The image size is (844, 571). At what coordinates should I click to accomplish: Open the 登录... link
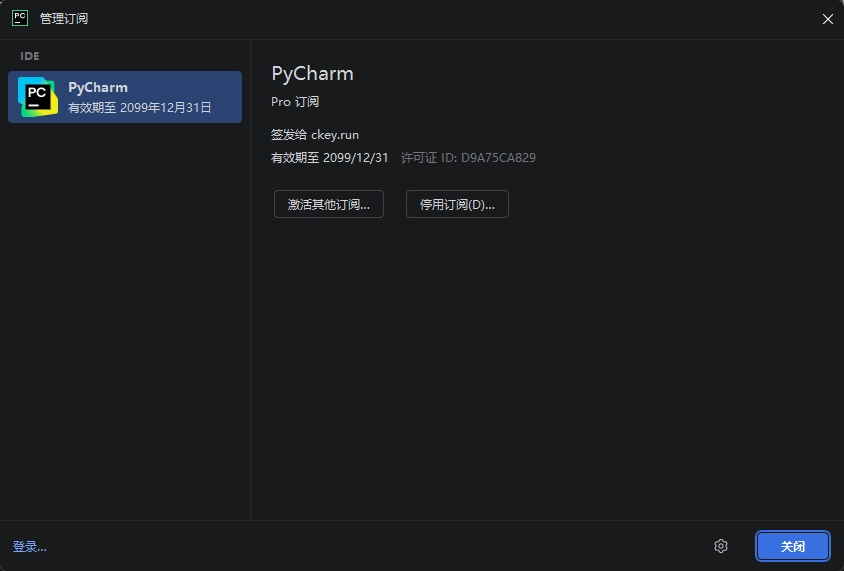click(x=30, y=547)
